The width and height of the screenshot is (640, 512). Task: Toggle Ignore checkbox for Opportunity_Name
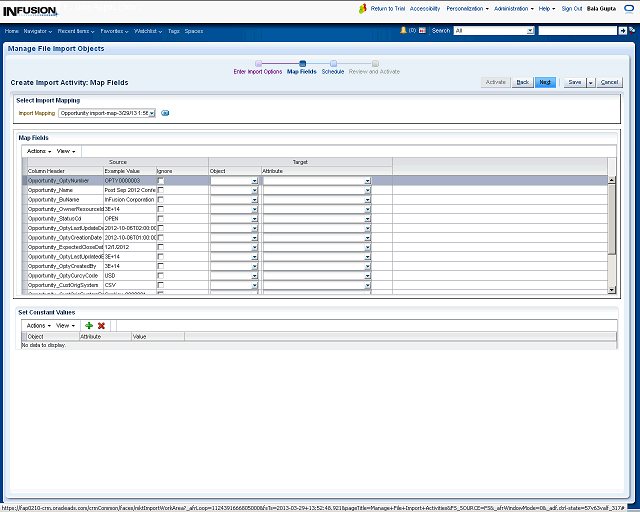pos(160,190)
